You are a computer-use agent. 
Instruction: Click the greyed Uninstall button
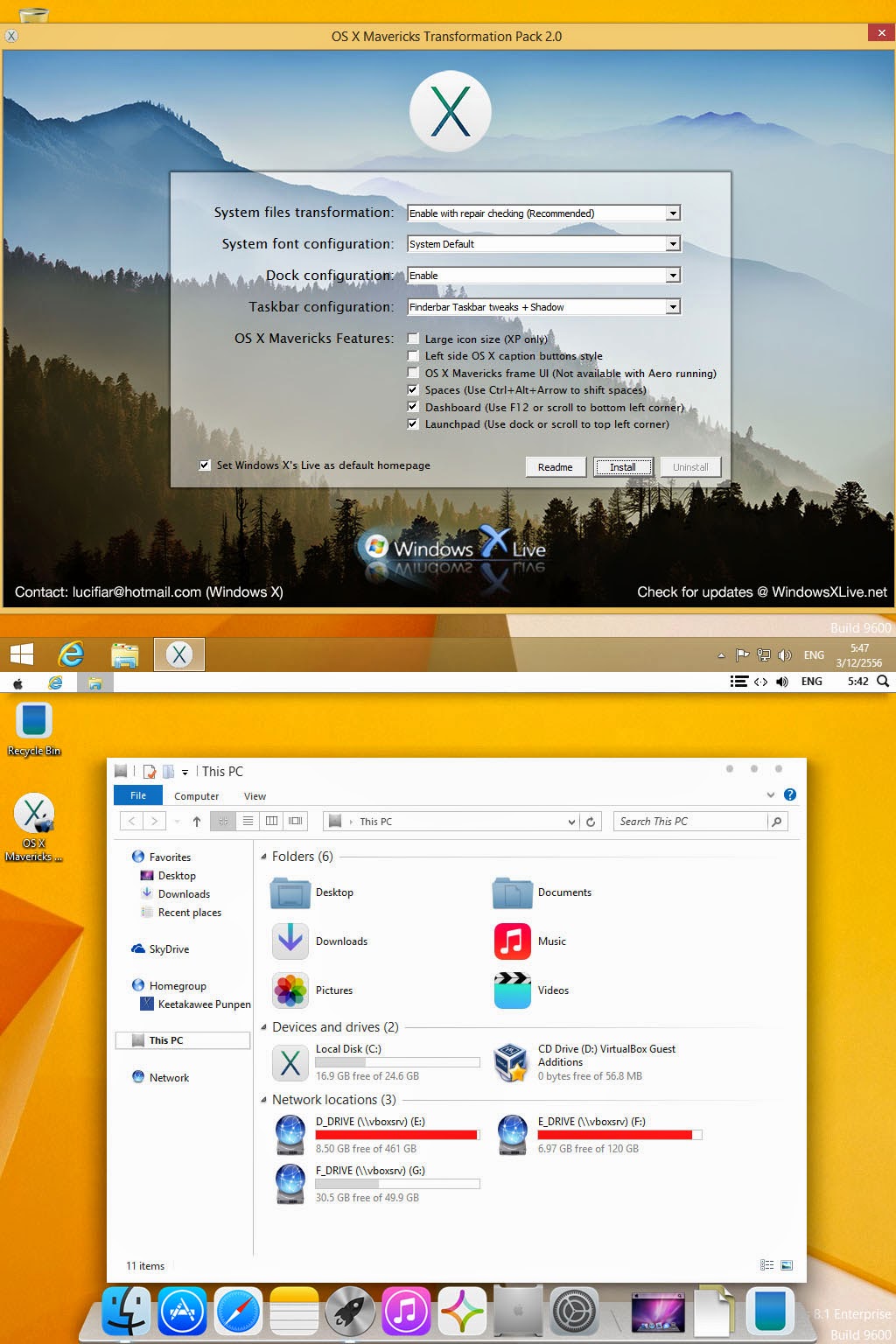[690, 467]
